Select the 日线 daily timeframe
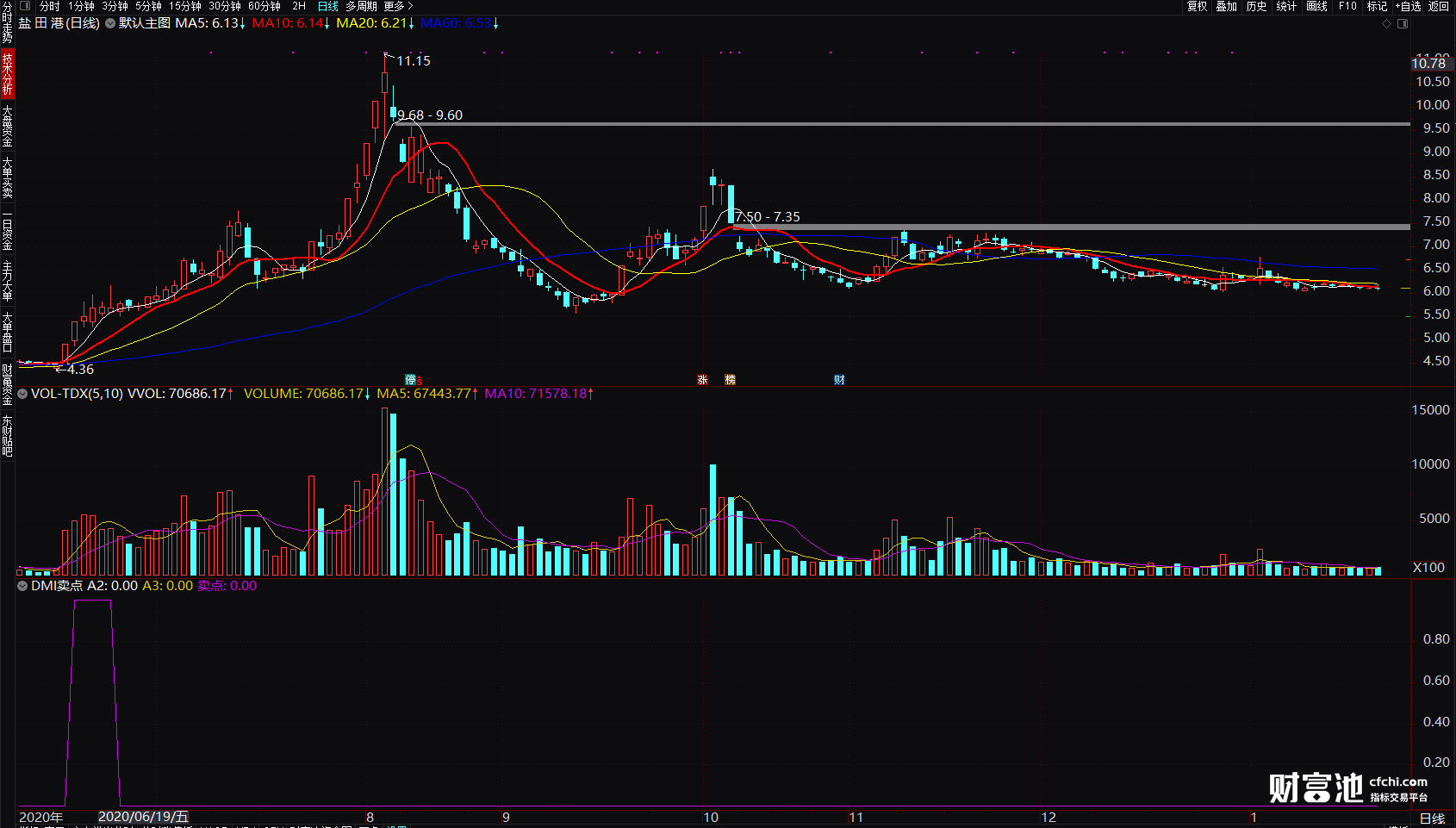Screen dimensions: 1456x828 pos(328,6)
